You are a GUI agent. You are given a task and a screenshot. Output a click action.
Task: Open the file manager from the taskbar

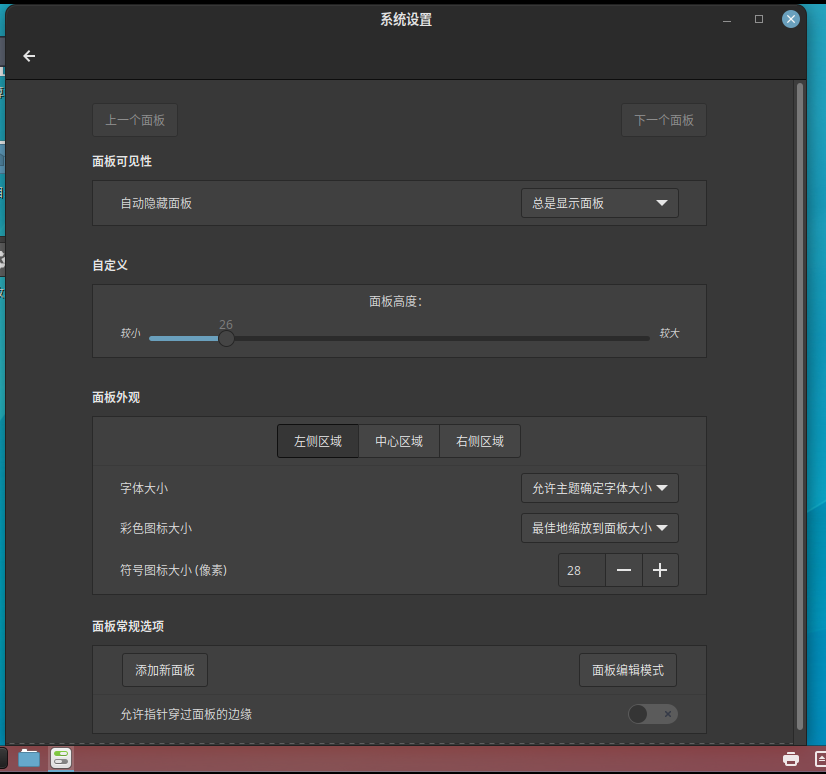[29, 758]
